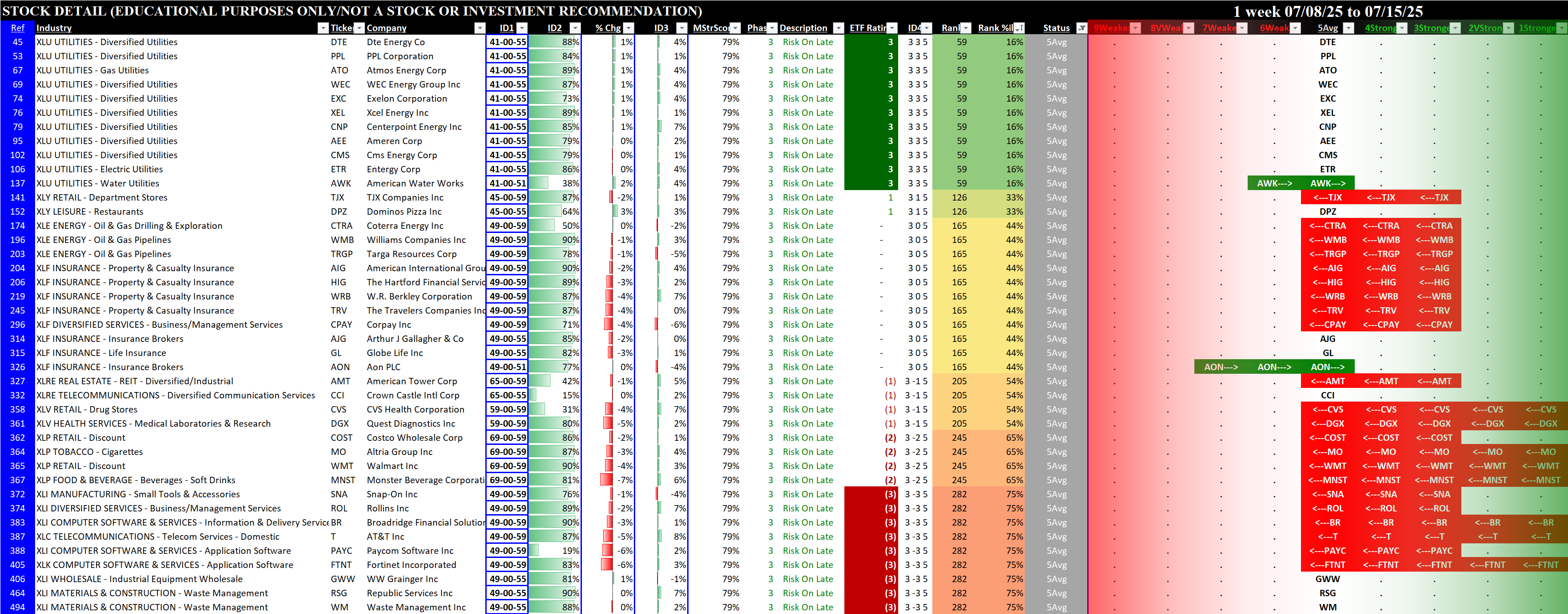Screen dimensions: 1568x614
Task: Click the Rank %ile sorted-ascending filter icon
Action: (1019, 28)
